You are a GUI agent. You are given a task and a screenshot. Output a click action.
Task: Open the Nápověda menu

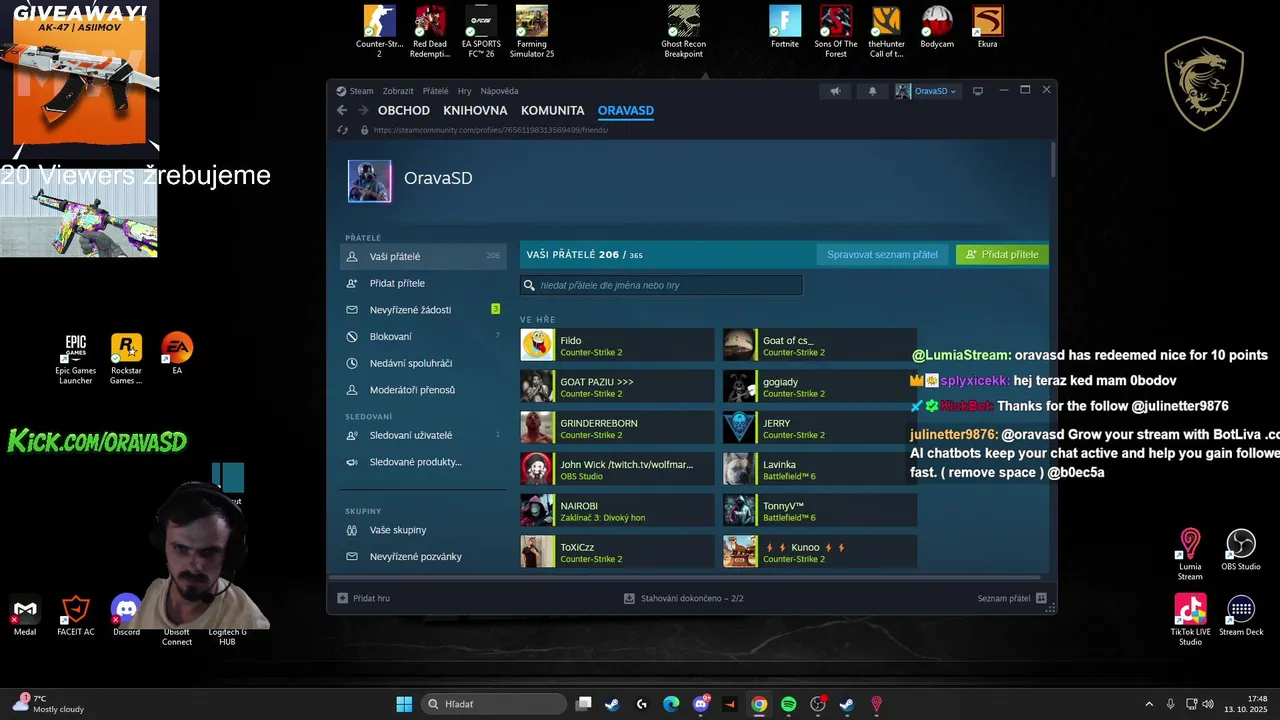tap(500, 91)
